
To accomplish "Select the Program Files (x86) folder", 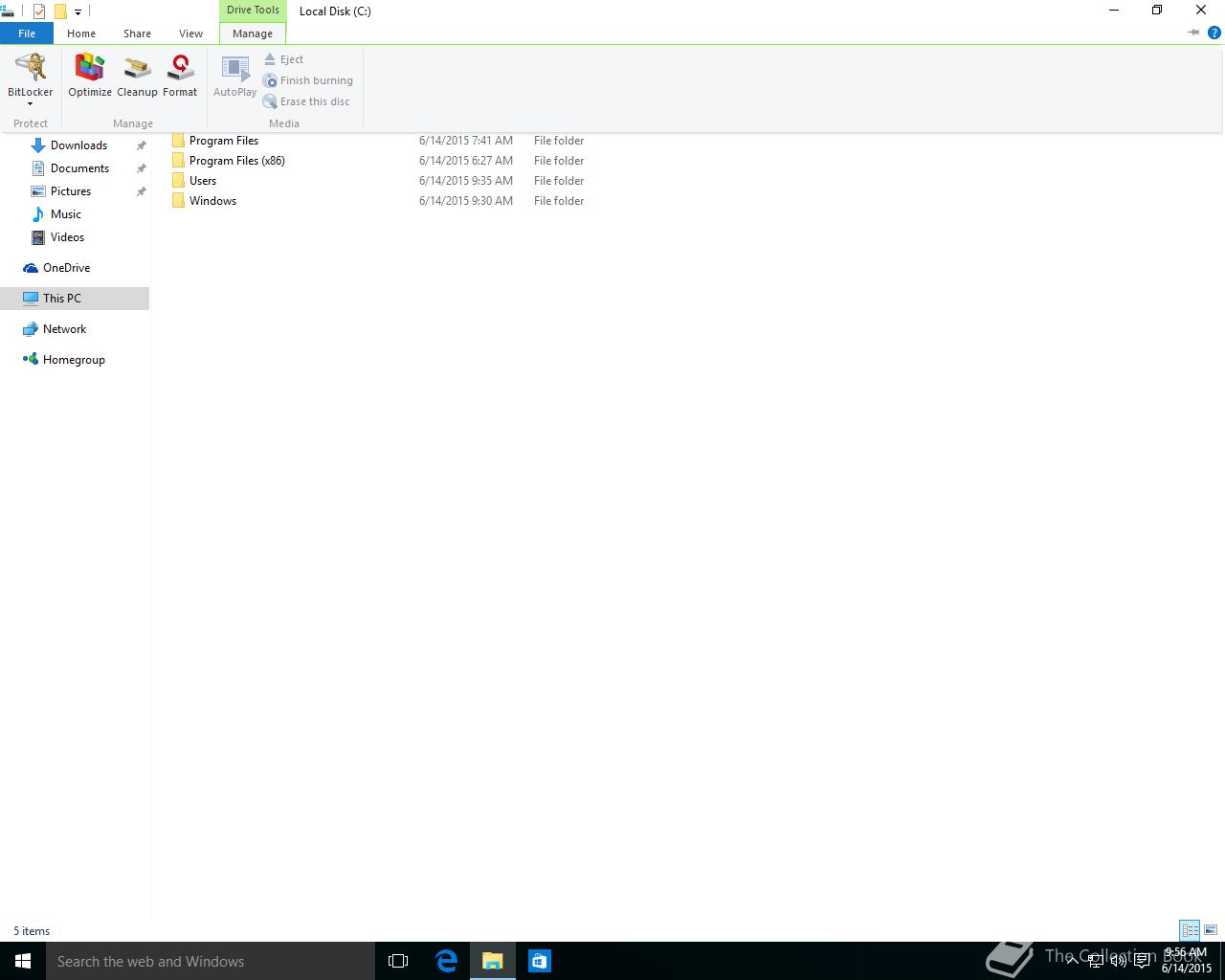I will point(236,161).
